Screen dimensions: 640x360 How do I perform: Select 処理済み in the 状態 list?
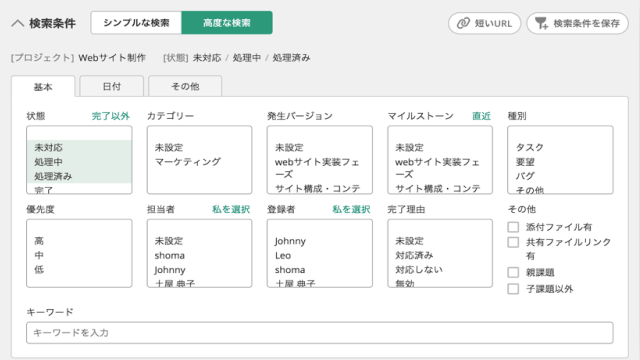pyautogui.click(x=79, y=176)
